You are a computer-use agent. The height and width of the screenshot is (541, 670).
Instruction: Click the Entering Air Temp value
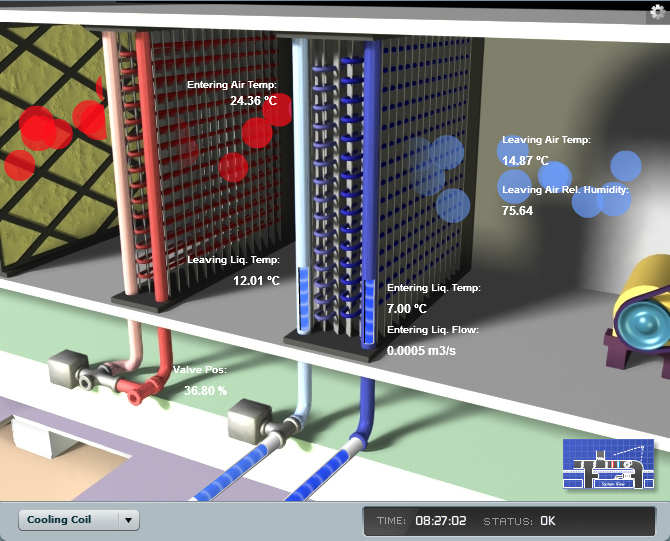coord(255,101)
